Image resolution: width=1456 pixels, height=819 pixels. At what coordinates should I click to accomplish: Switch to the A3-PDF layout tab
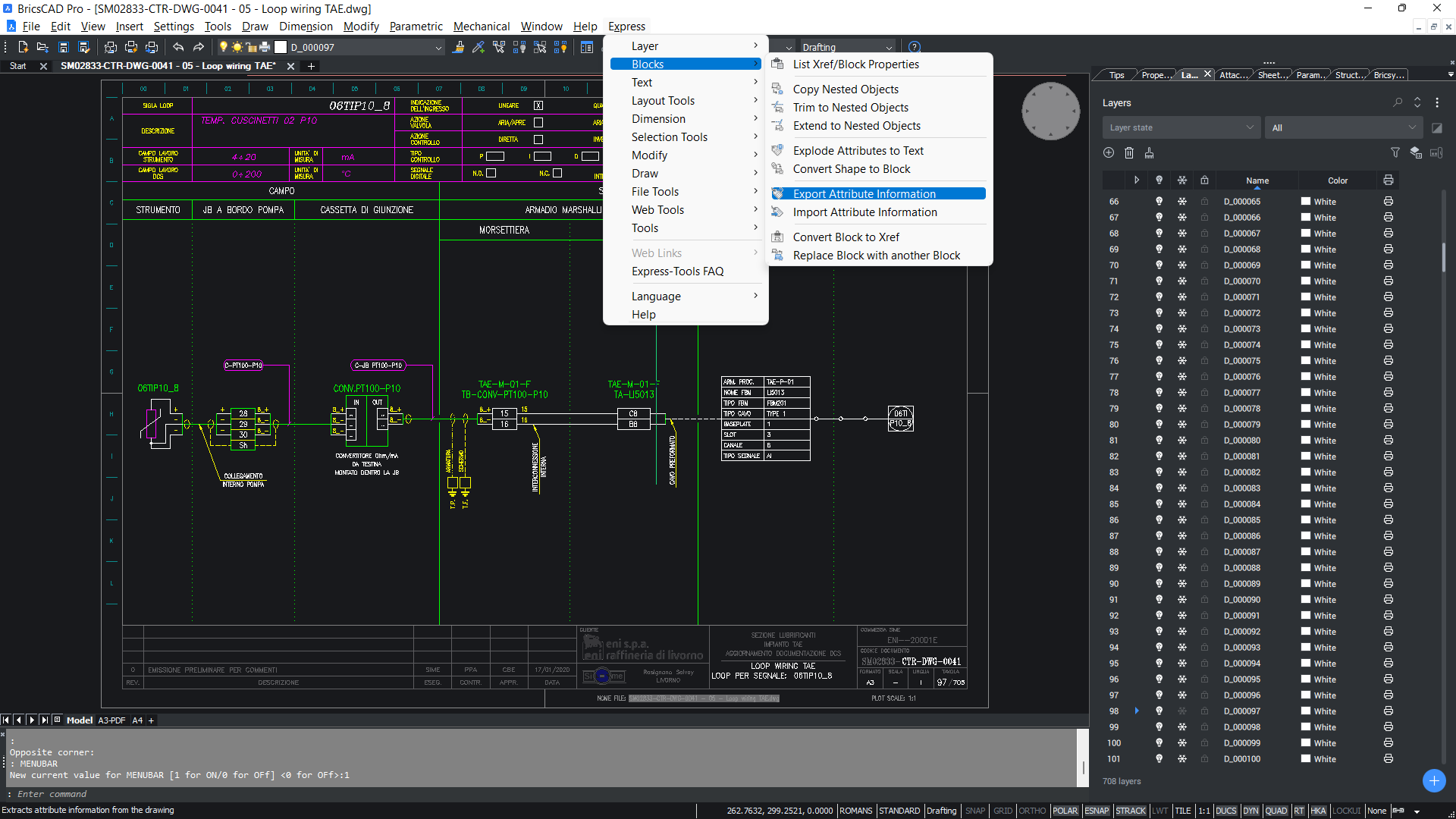[x=111, y=720]
